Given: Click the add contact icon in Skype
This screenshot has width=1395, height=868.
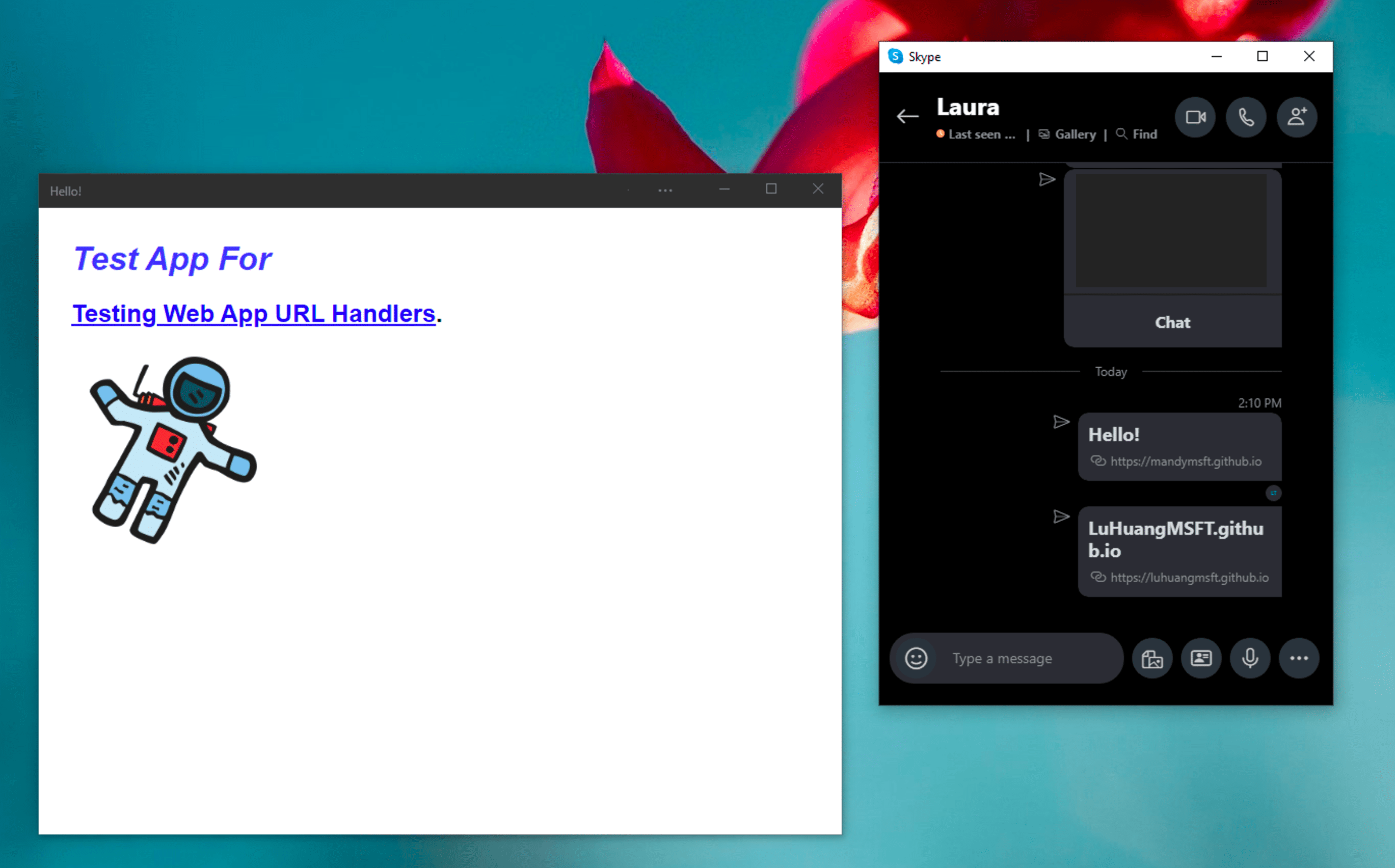Looking at the screenshot, I should [x=1297, y=117].
